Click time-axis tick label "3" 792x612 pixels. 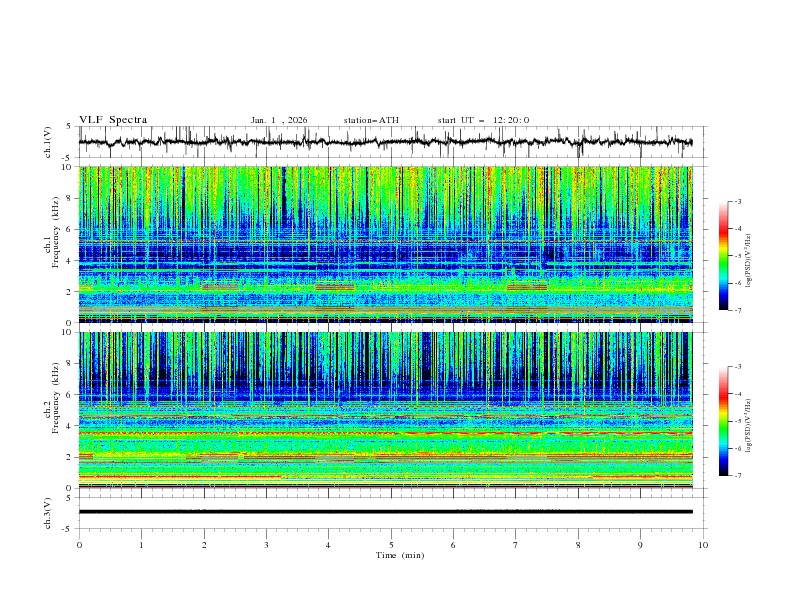266,545
